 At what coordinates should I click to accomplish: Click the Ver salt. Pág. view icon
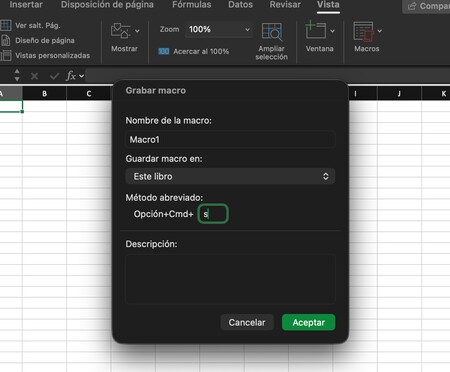tap(6, 25)
